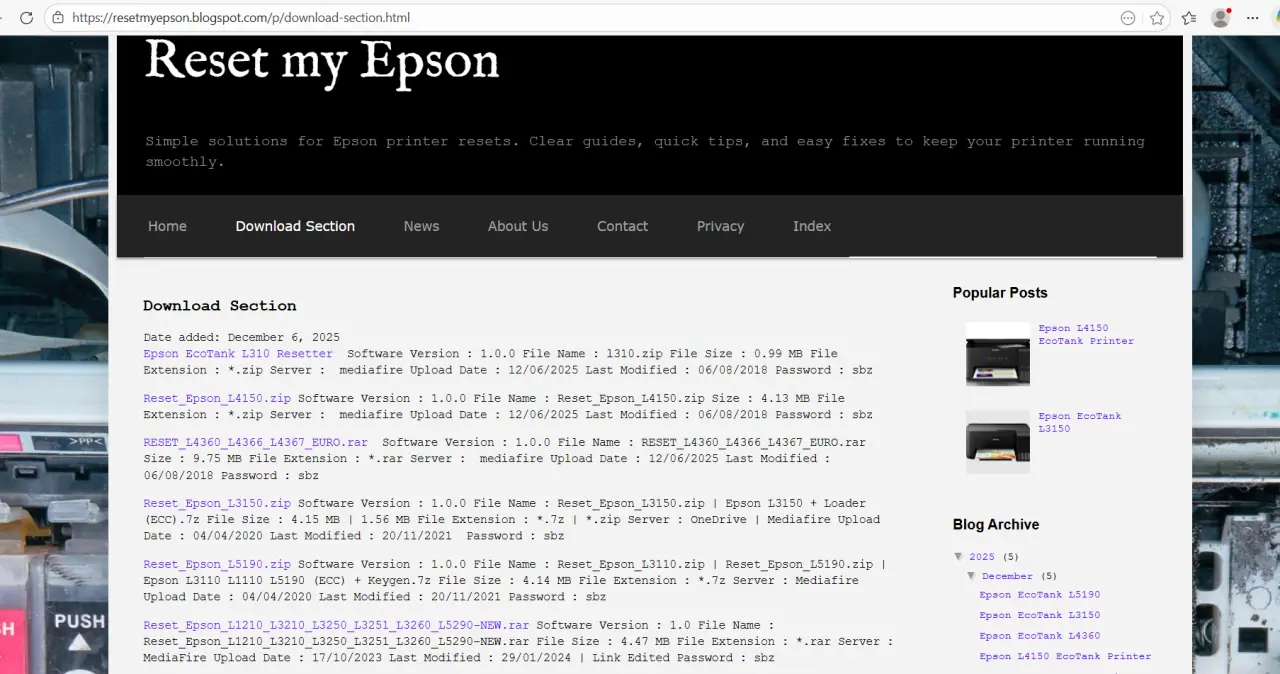This screenshot has height=674, width=1280.
Task: Open archive post Epson EcoTank L3150
Action: click(x=1040, y=615)
